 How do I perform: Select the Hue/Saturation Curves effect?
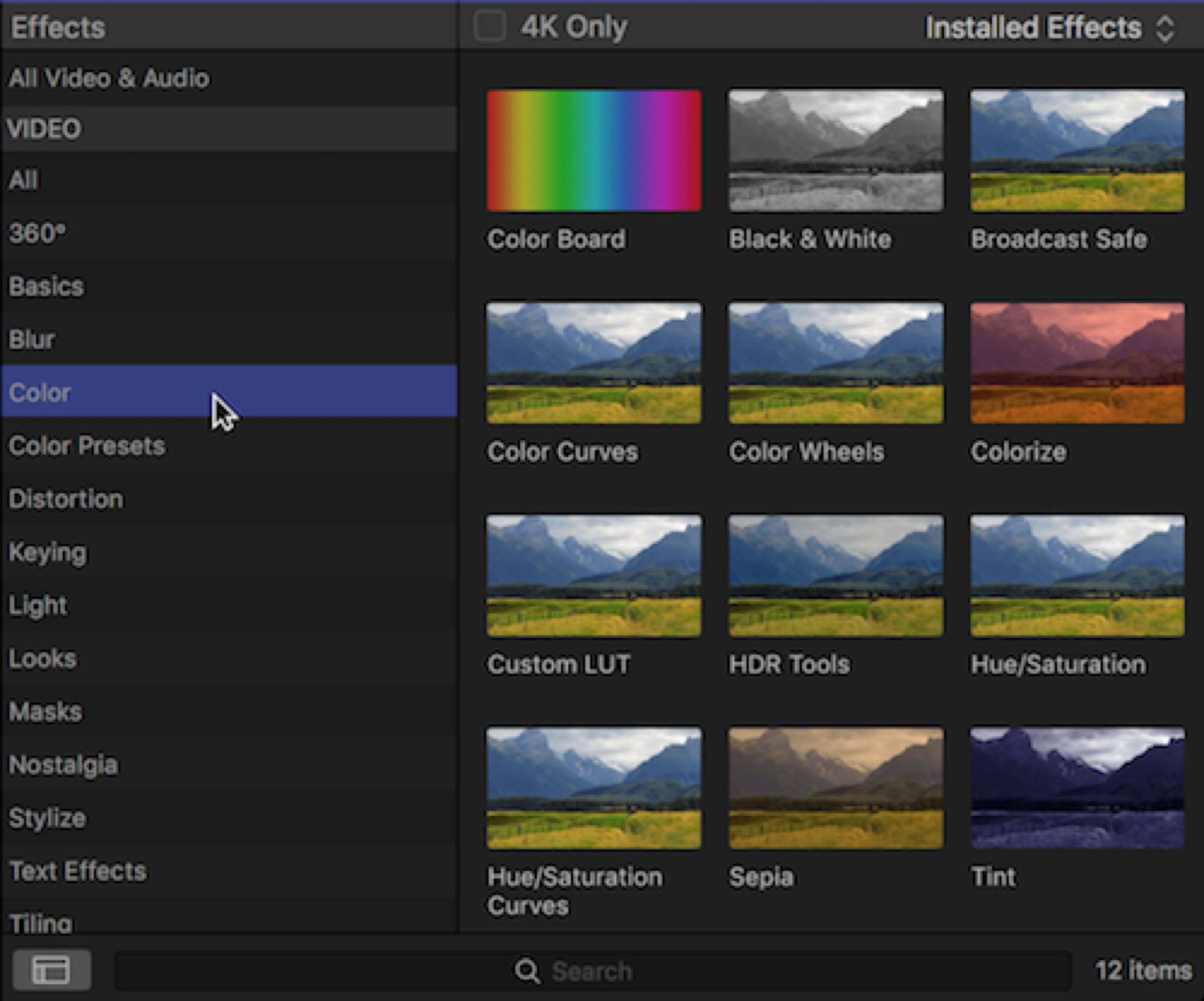click(594, 788)
